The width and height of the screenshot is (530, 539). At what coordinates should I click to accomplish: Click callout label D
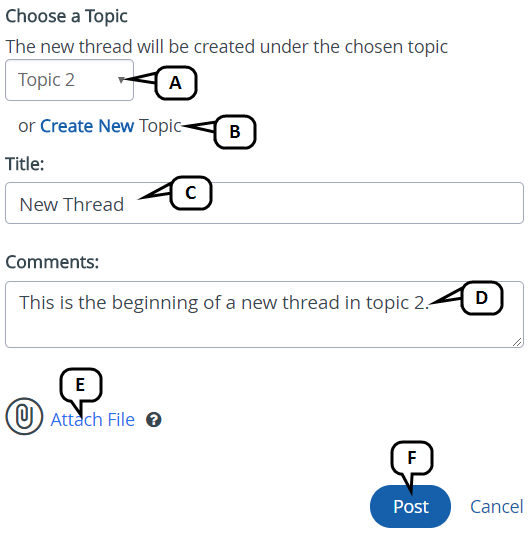coord(482,298)
